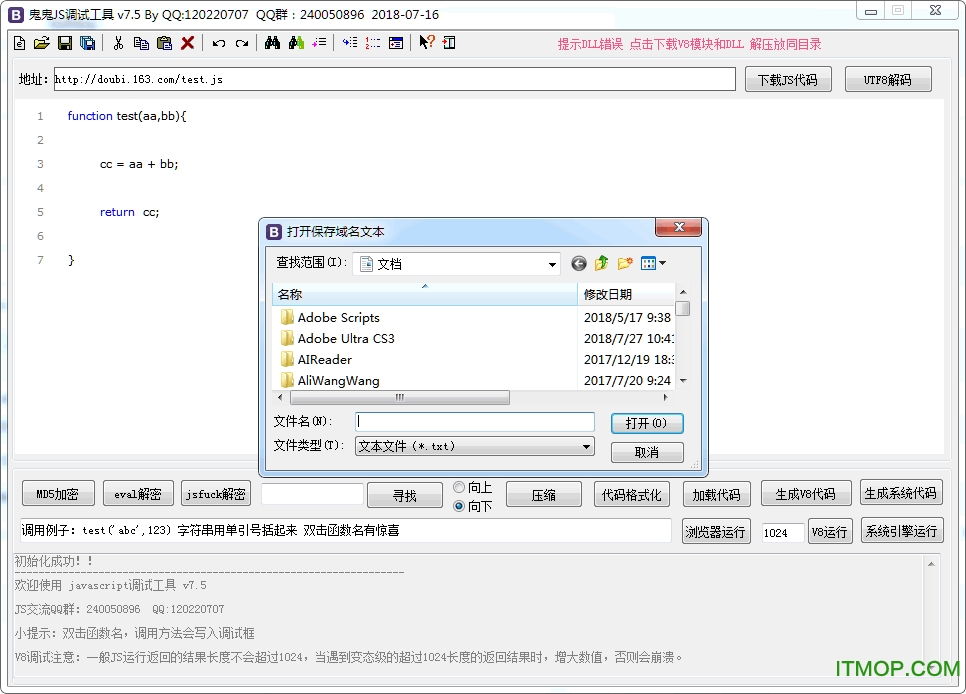Select the AIReader folder
Image resolution: width=966 pixels, height=694 pixels.
click(325, 359)
